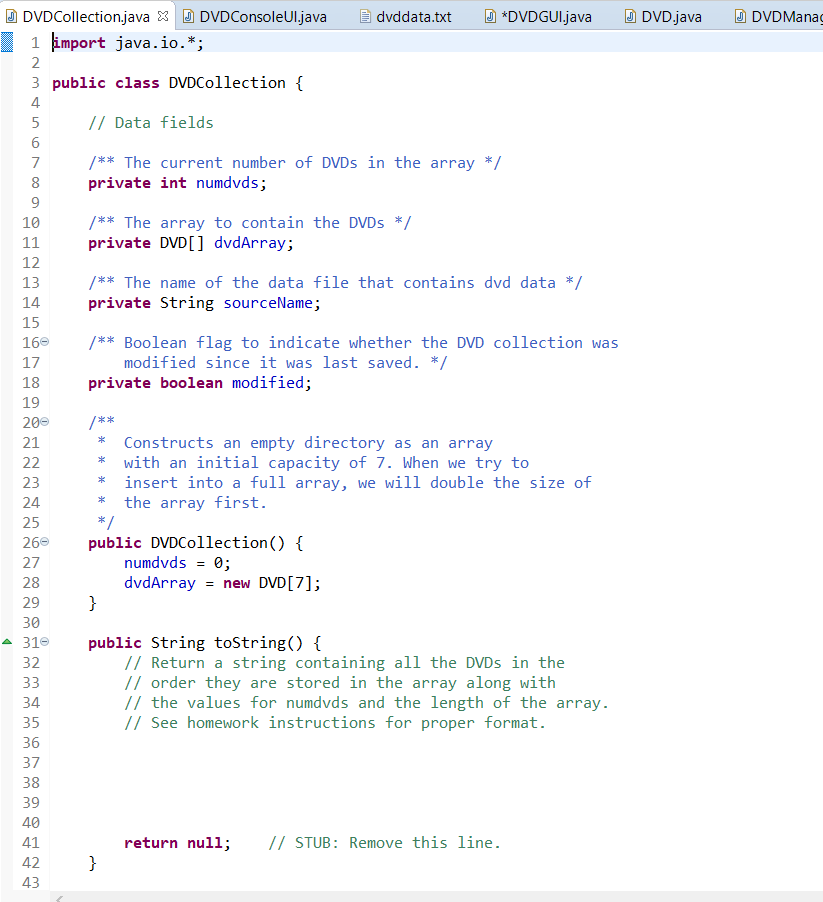The image size is (823, 902).
Task: Click the Java icon on the *DVDGUI.java tab
Action: (490, 16)
